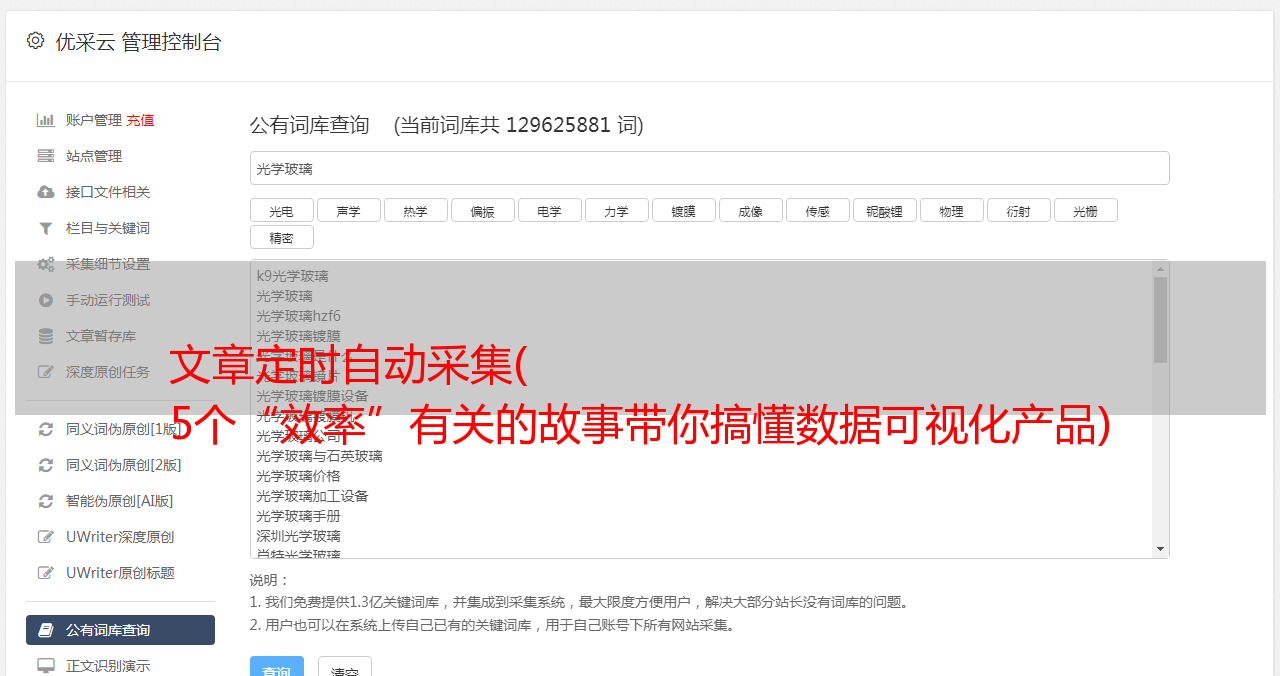Open 接口文件相关 via its cloud icon
This screenshot has height=676, width=1280.
[x=46, y=192]
